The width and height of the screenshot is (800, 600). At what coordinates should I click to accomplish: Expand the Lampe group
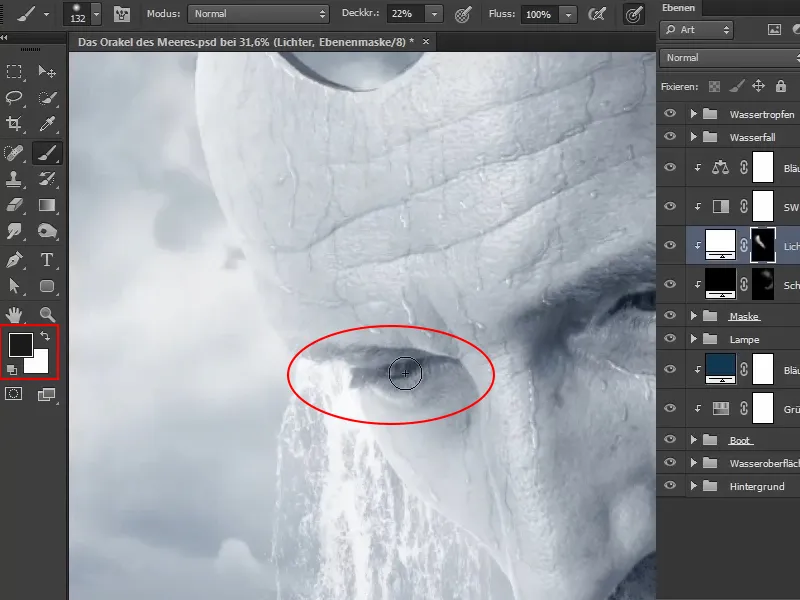[693, 339]
